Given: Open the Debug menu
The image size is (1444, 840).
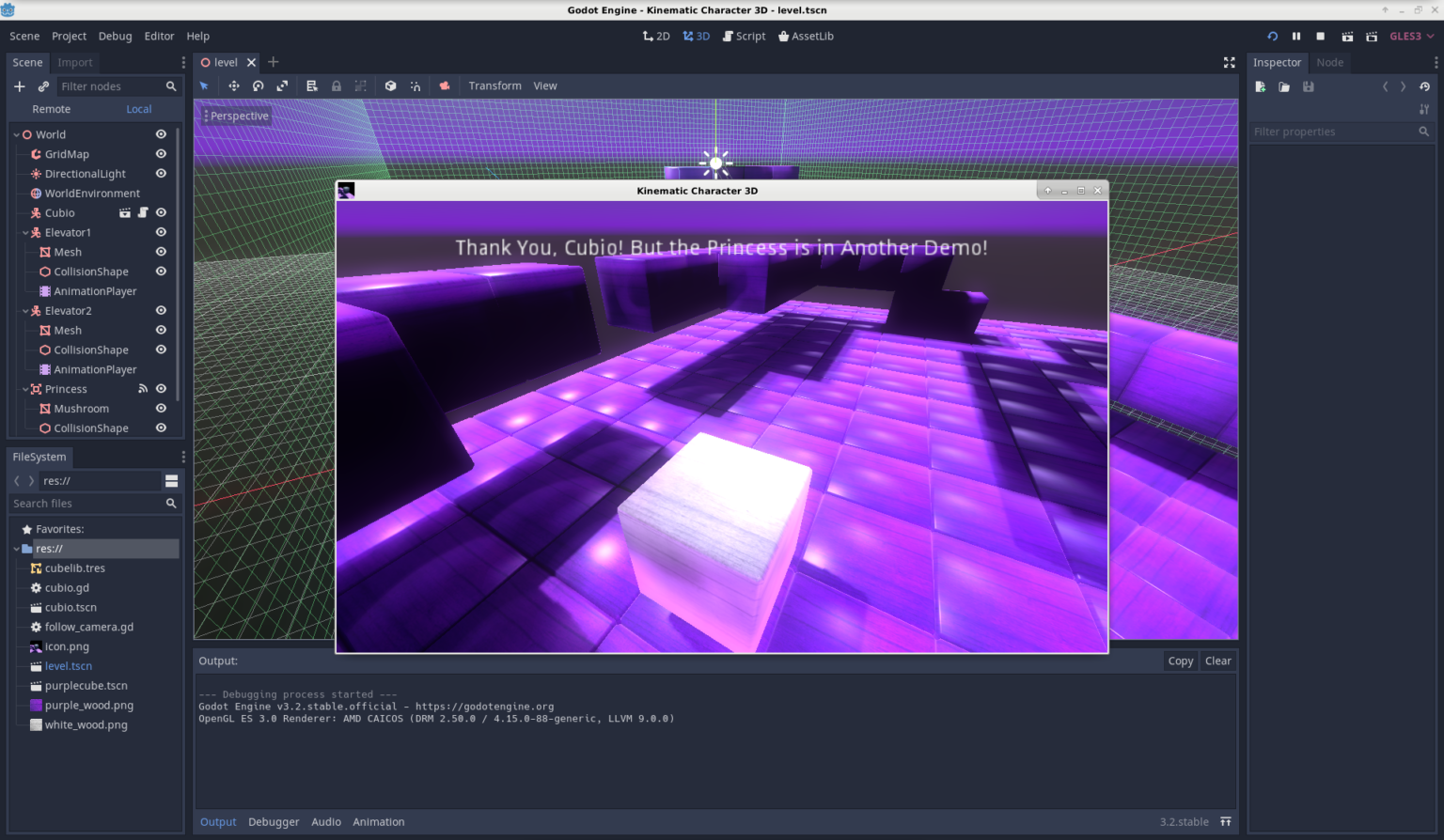Looking at the screenshot, I should 115,37.
